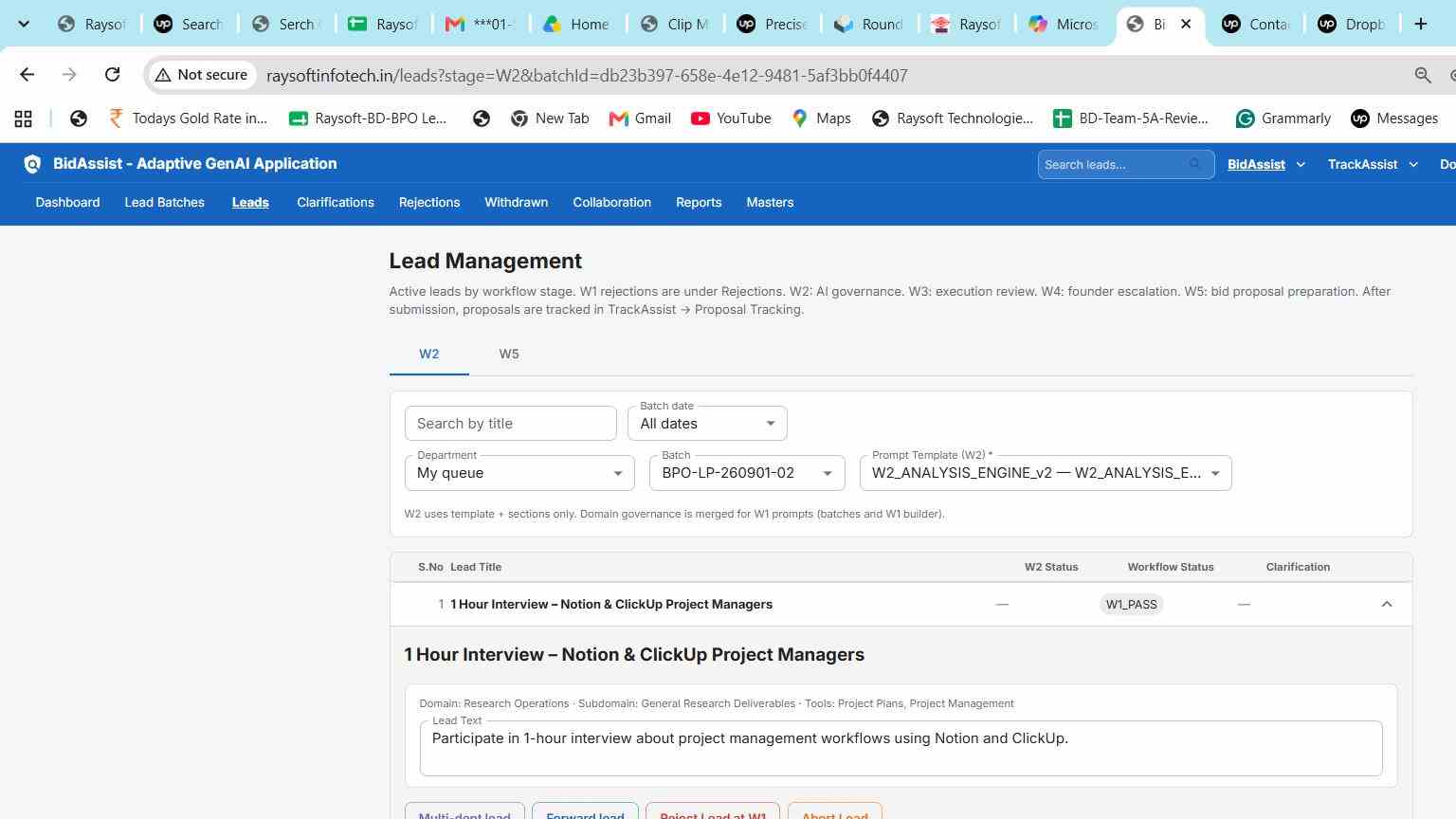Open the Lead Batches navigation link
The width and height of the screenshot is (1456, 819).
point(165,203)
